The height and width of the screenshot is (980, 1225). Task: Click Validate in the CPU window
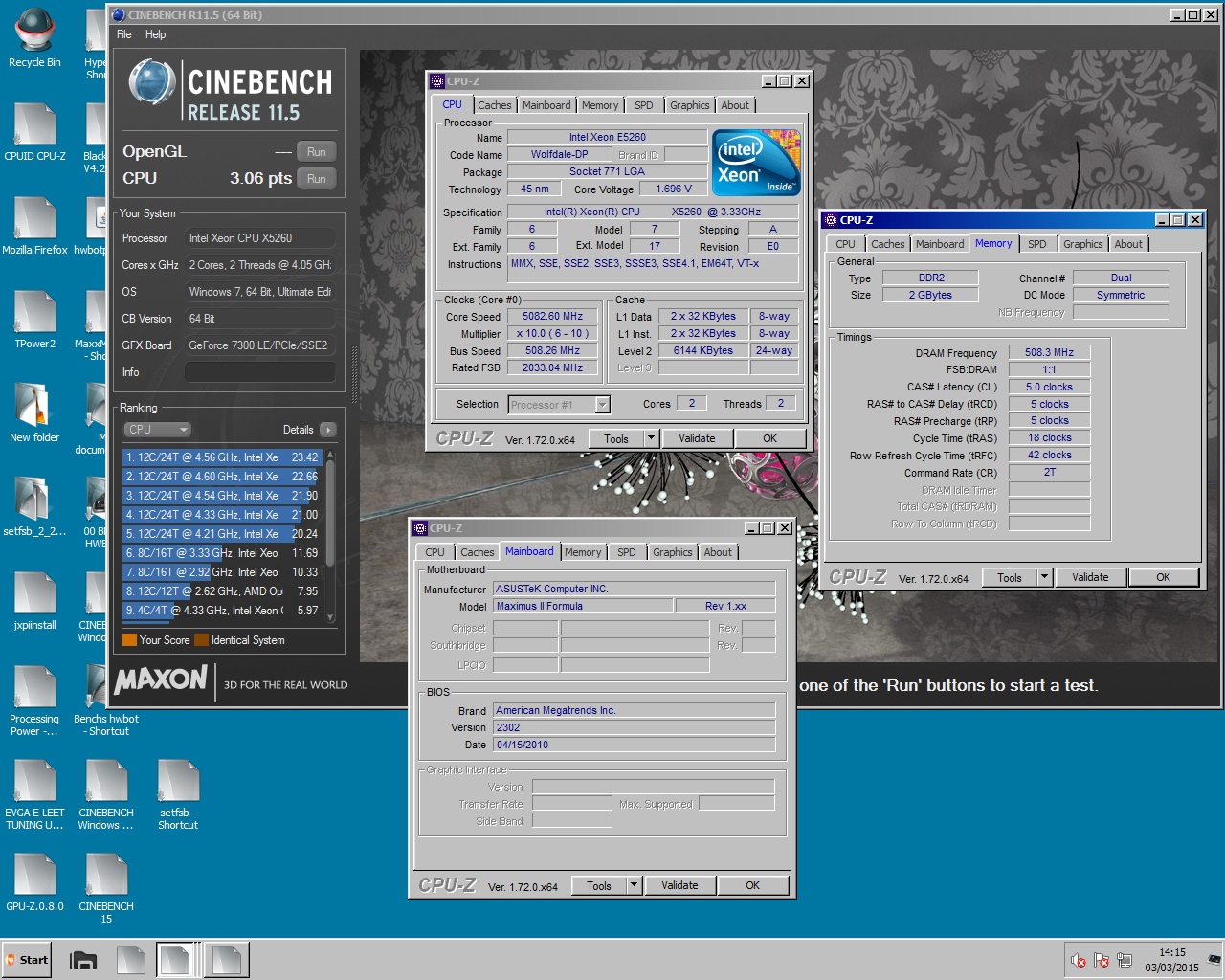(697, 438)
